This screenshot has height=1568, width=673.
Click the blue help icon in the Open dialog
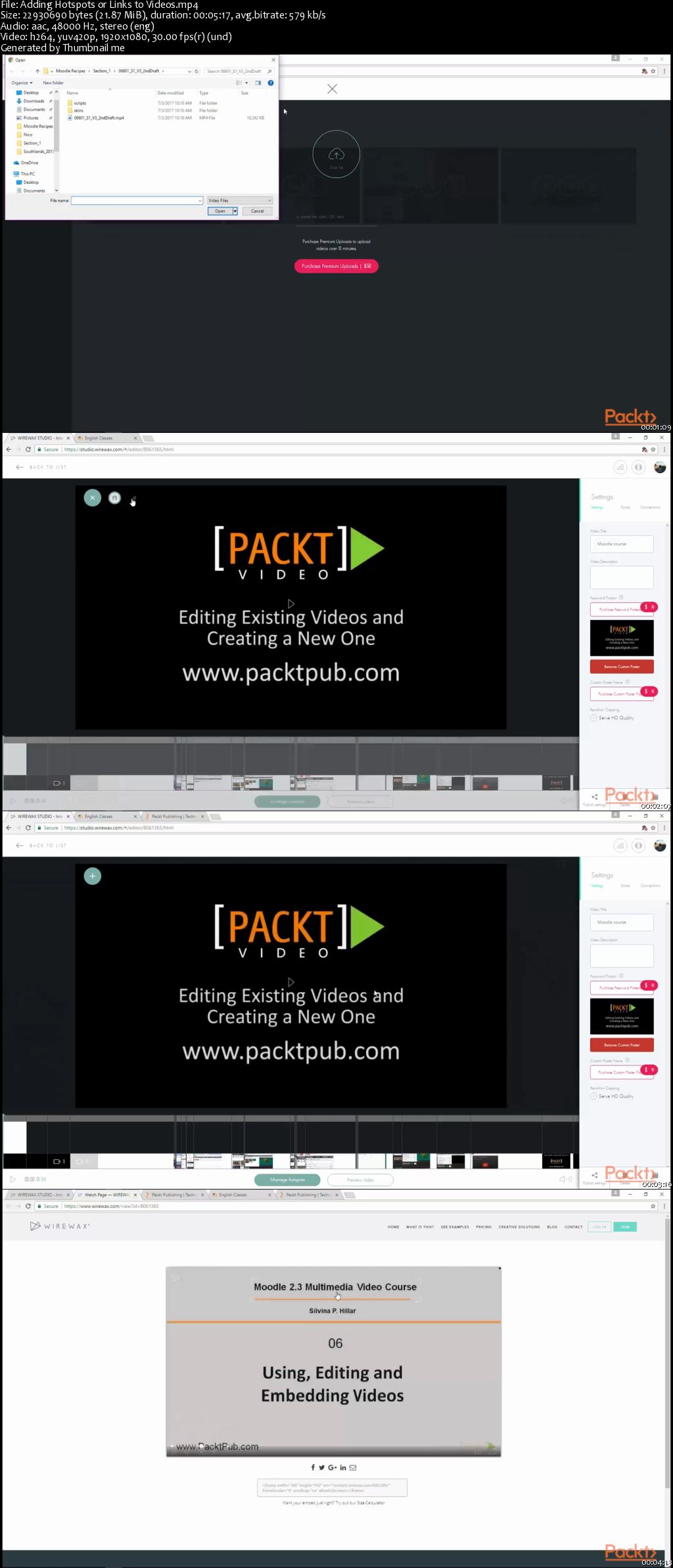[271, 83]
